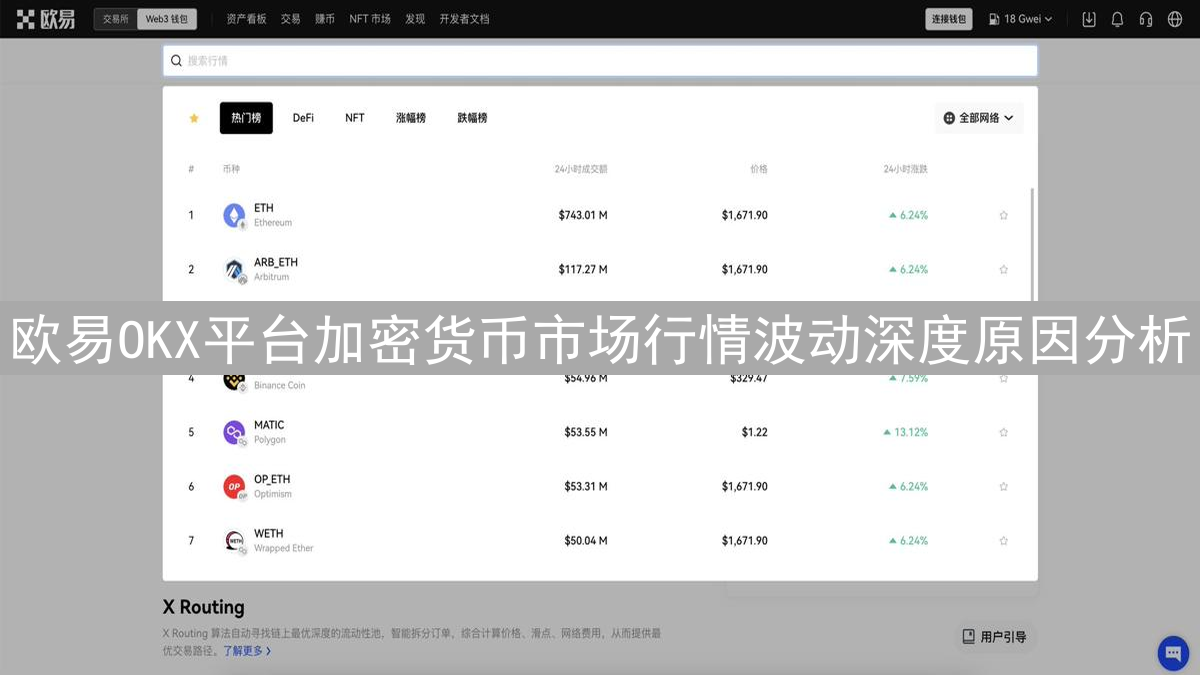This screenshot has height=675, width=1200.
Task: Open 开发者文档 in top navigation
Action: coord(464,19)
